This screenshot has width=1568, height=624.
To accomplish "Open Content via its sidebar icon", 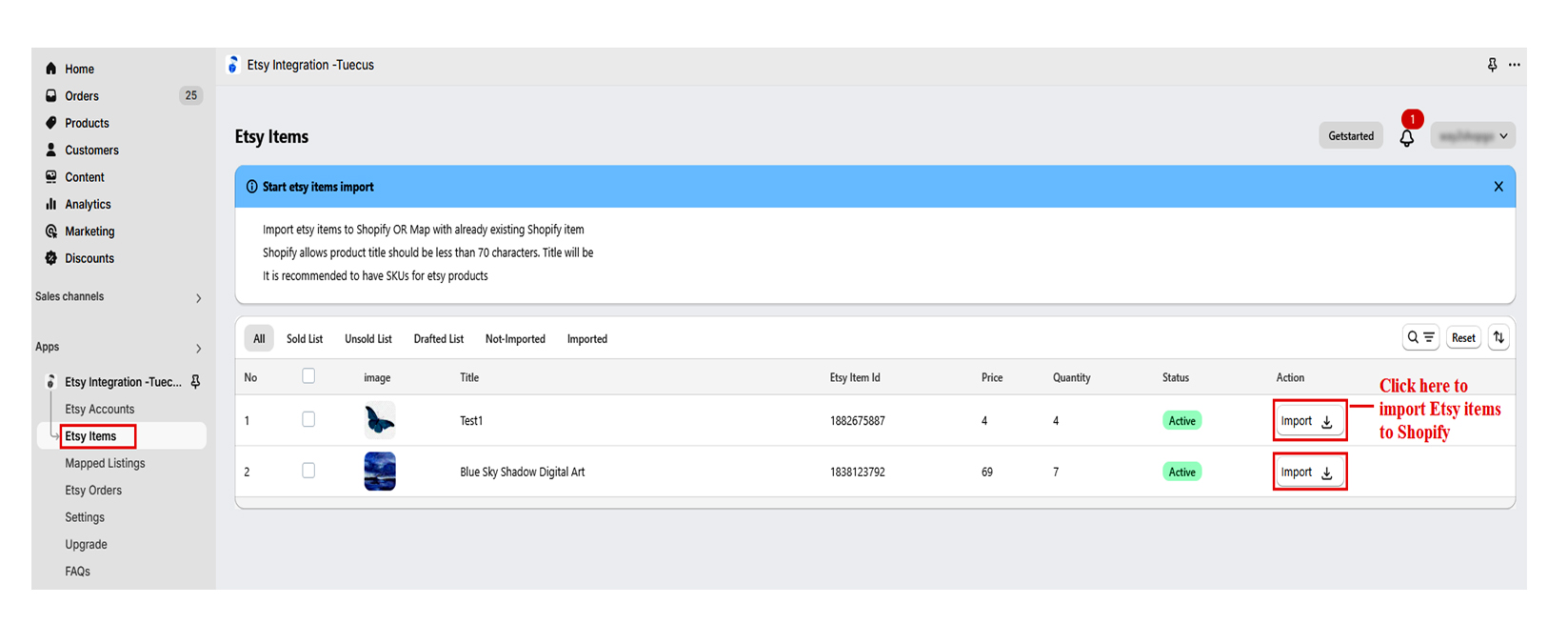I will pyautogui.click(x=51, y=177).
